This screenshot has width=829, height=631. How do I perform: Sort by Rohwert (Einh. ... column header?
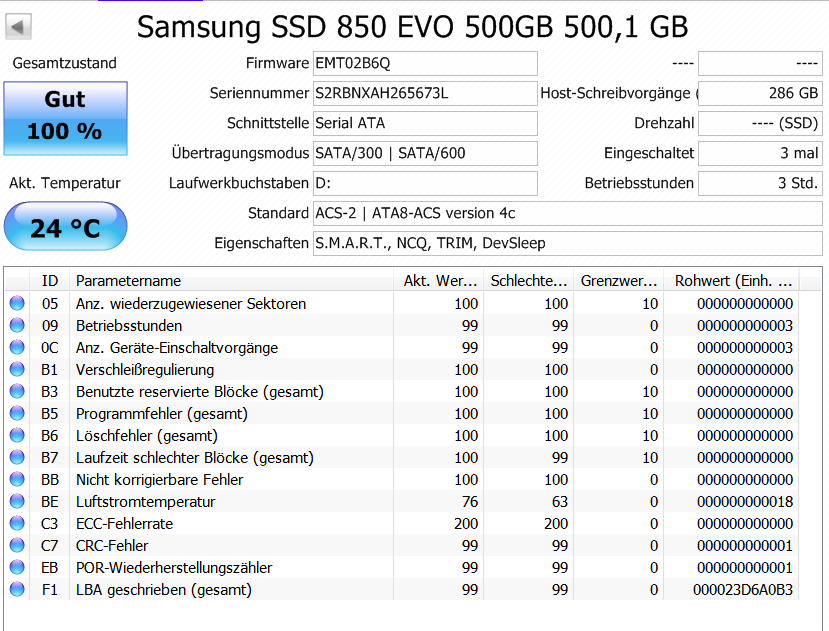point(732,280)
